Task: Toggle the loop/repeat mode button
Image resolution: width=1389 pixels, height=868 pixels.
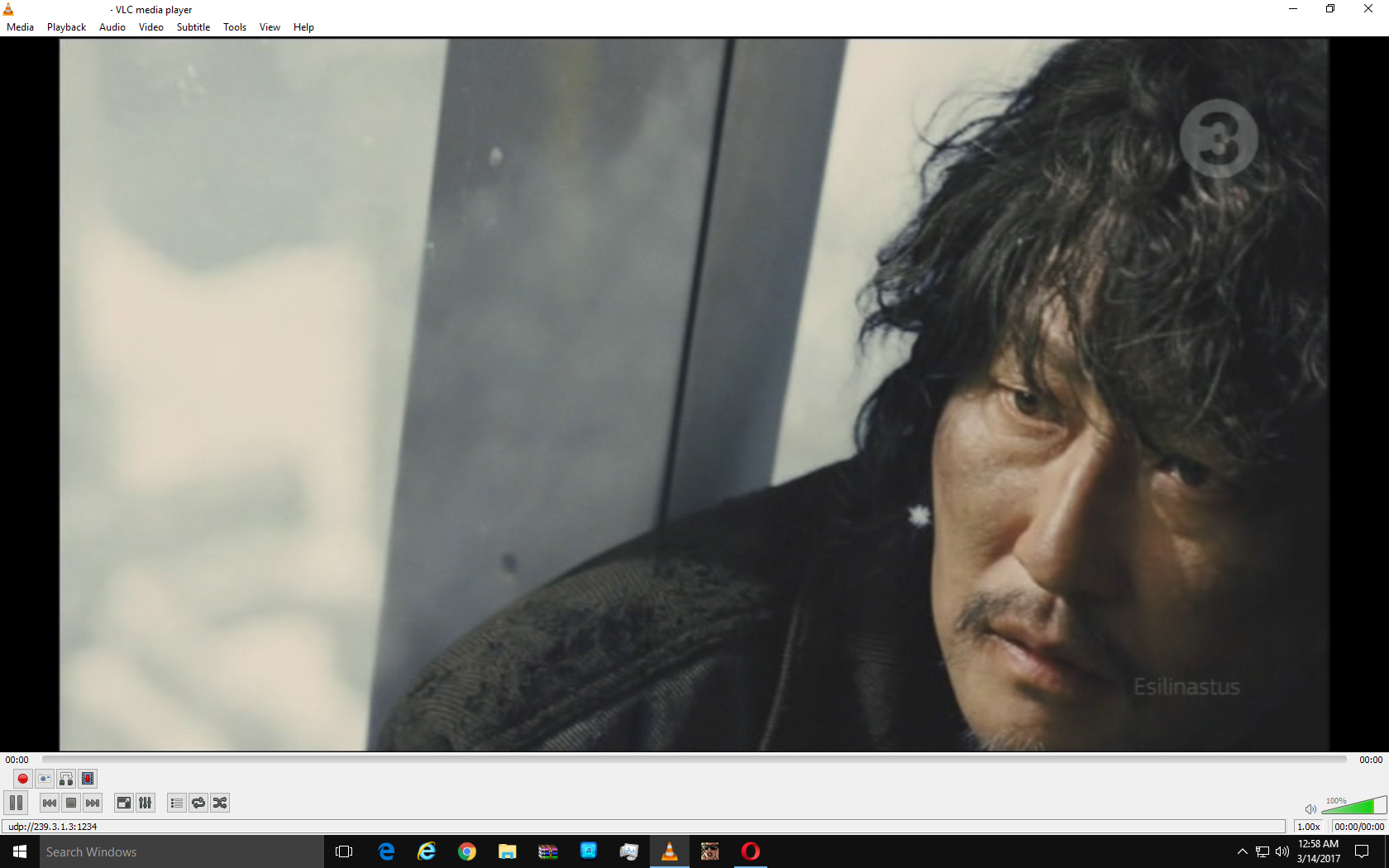Action: (198, 803)
